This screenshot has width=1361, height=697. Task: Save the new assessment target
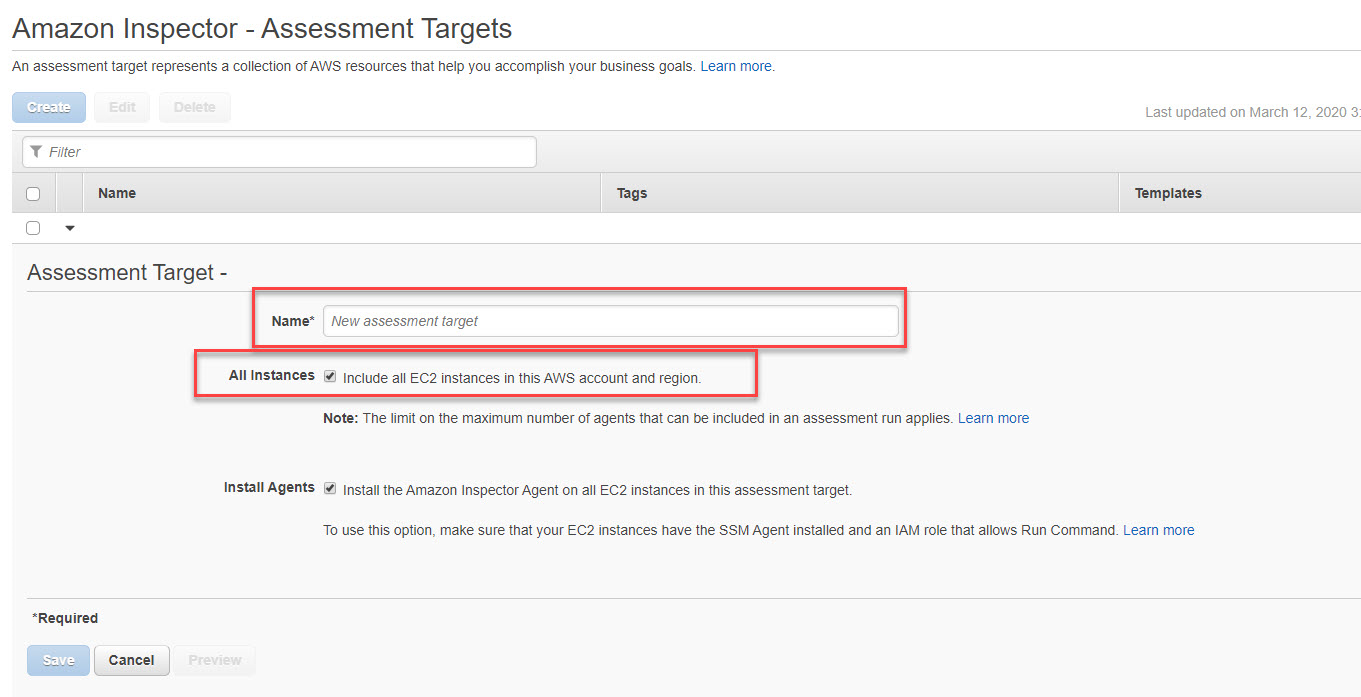(58, 660)
